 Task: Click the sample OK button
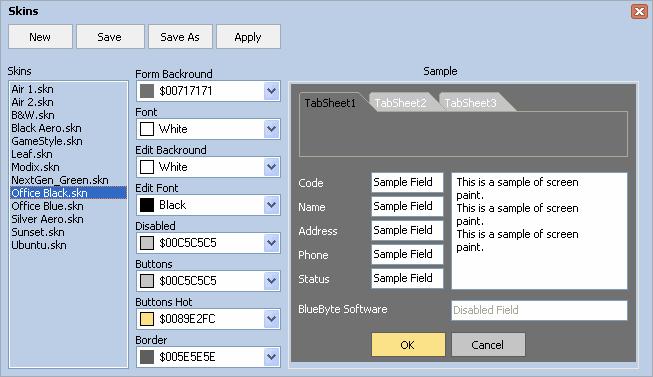(x=408, y=345)
